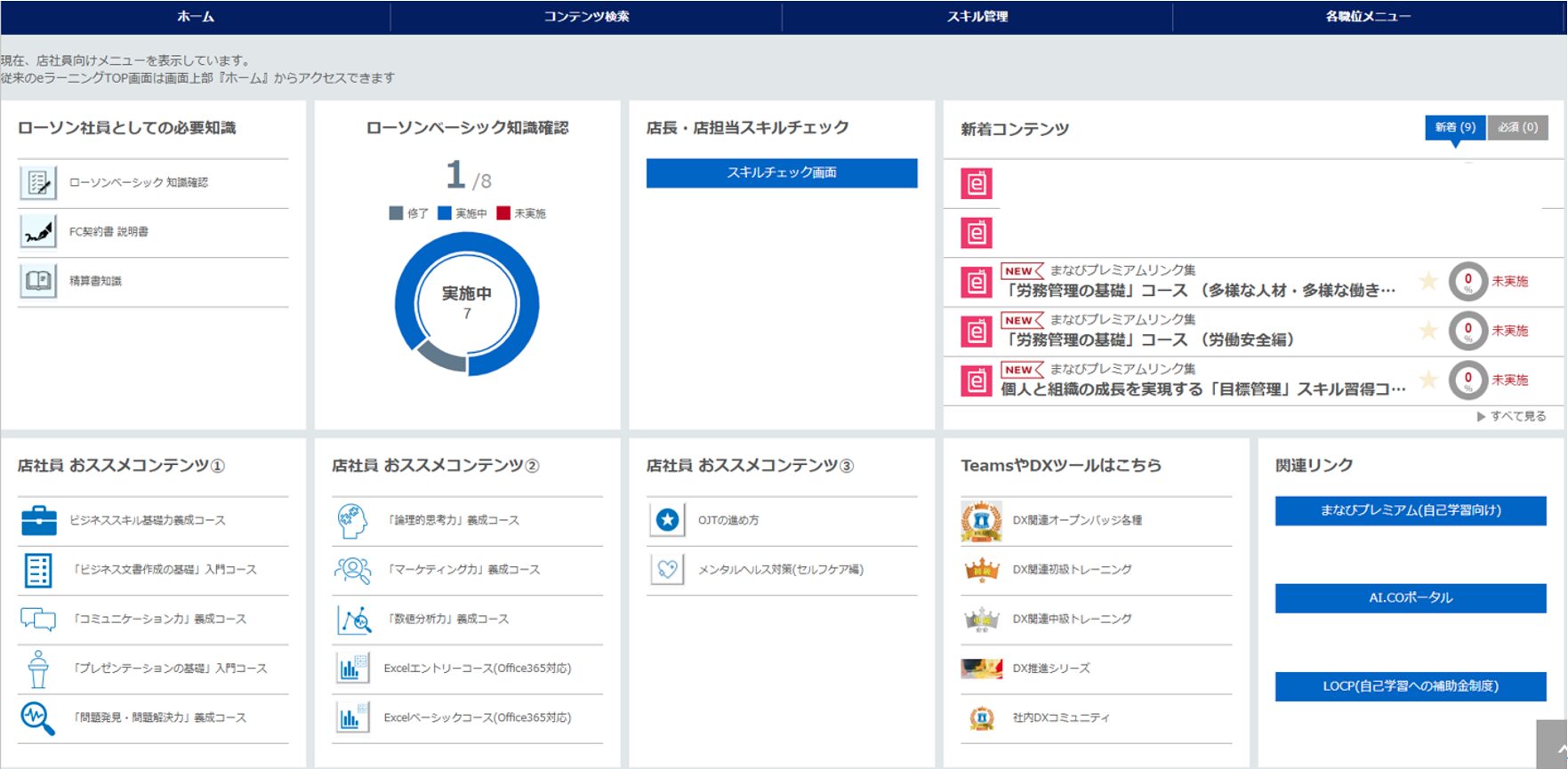Click the DX関連オープンバッジ各種 badge icon
The image size is (1568, 769).
(x=982, y=521)
